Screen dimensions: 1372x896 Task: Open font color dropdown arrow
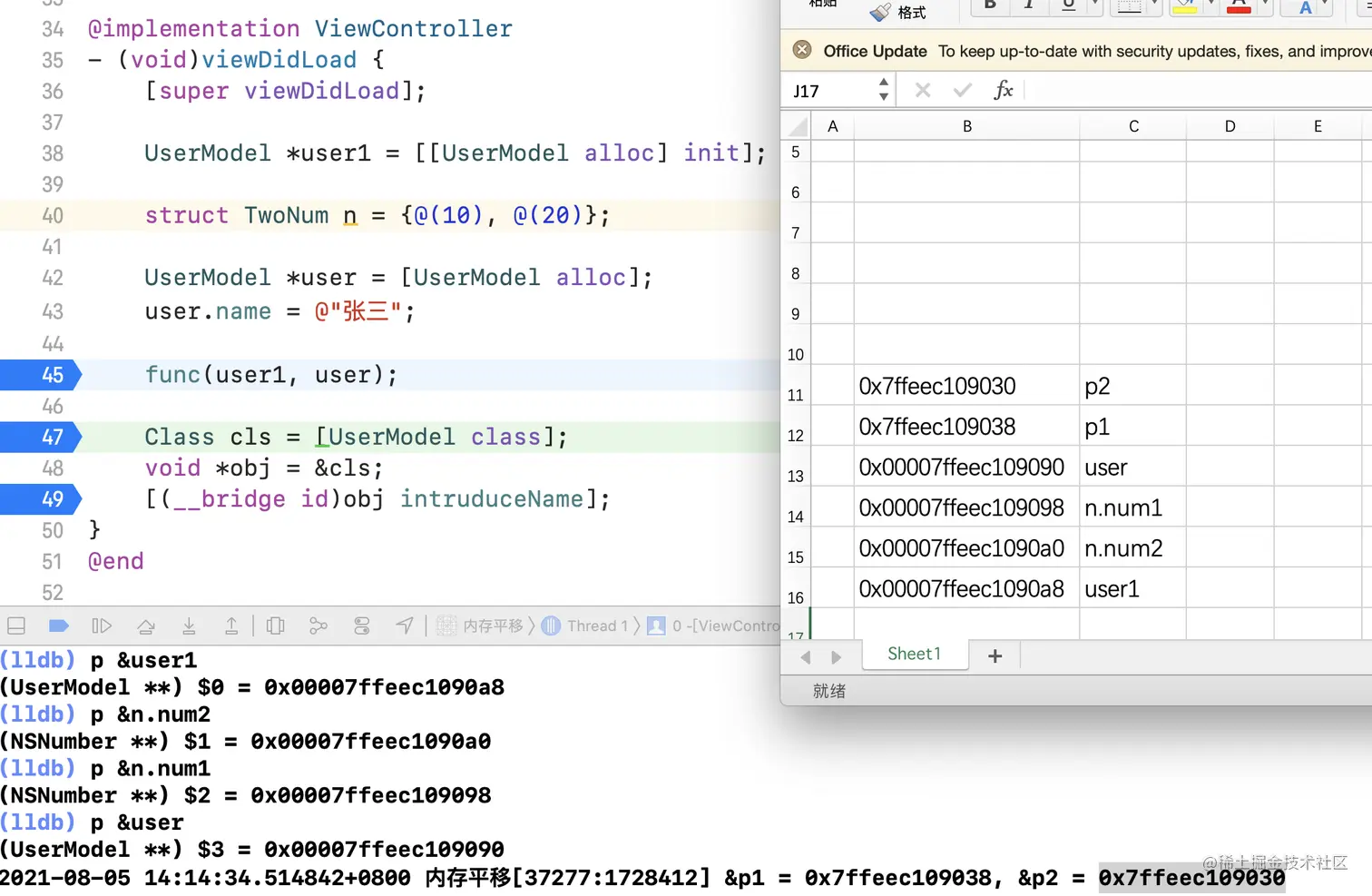pyautogui.click(x=1265, y=5)
